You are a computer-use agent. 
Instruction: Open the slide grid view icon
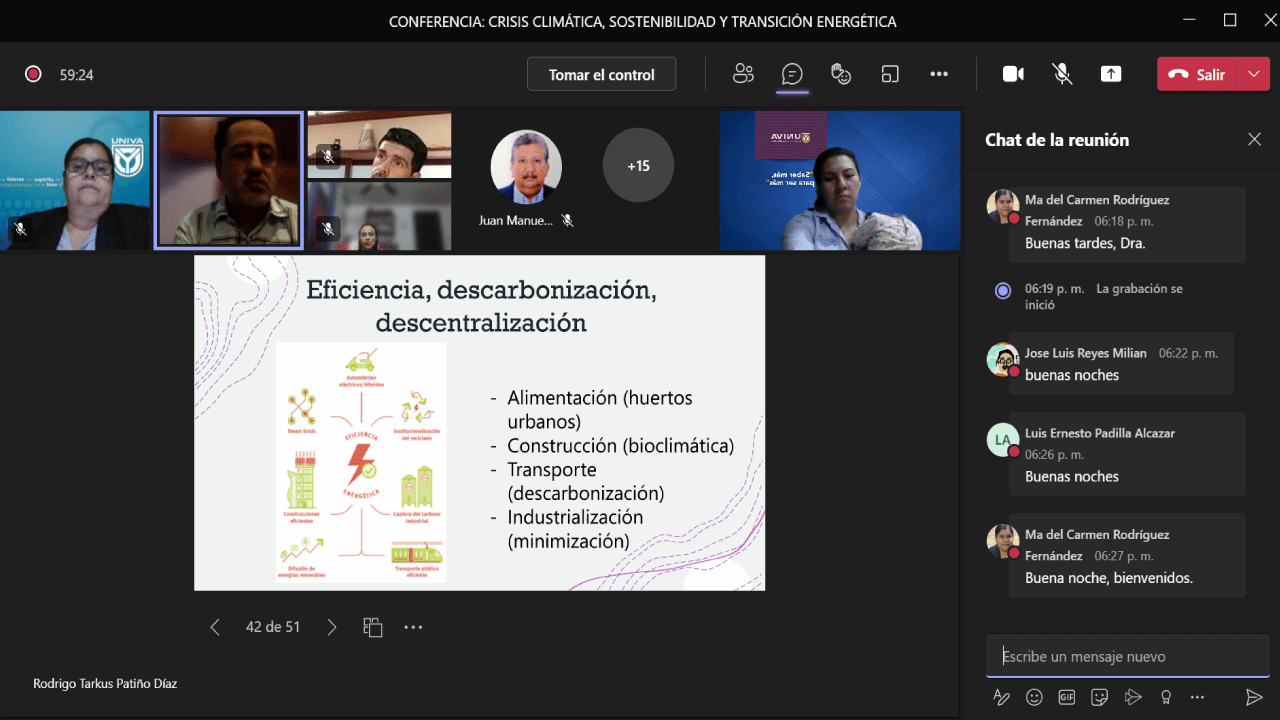coord(373,627)
